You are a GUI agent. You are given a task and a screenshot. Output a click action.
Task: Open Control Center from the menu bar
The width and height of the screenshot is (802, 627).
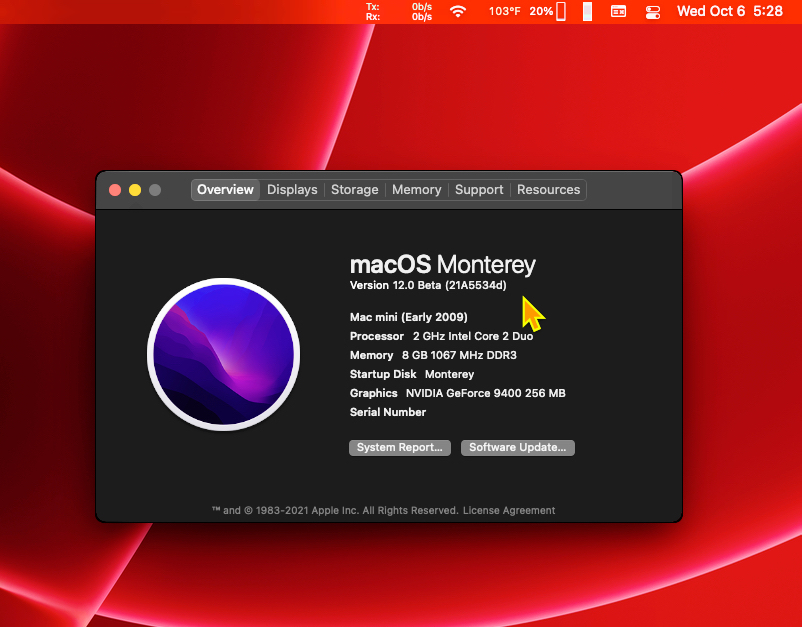(x=652, y=11)
